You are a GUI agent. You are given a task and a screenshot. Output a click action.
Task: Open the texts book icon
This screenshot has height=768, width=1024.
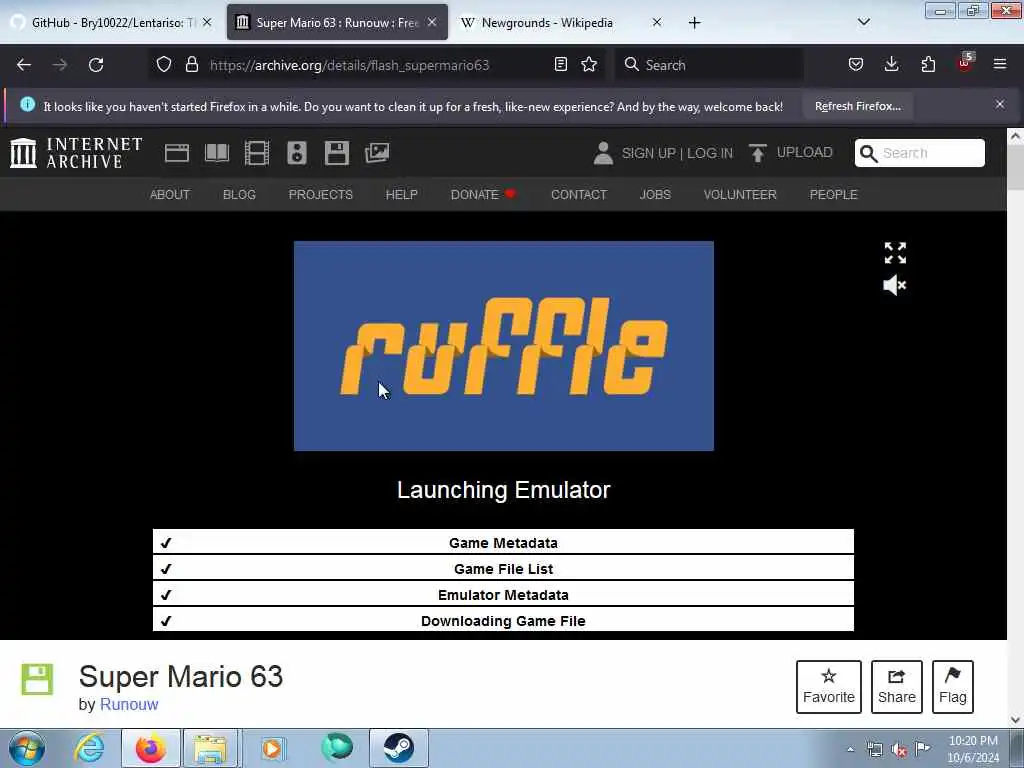point(217,153)
